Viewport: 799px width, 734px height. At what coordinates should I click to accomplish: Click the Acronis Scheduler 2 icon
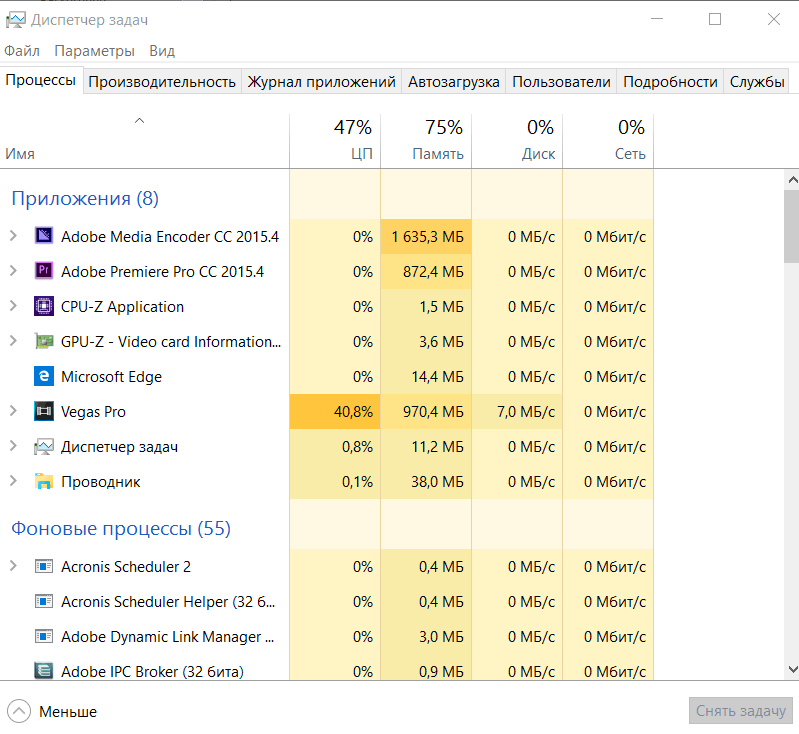click(44, 566)
